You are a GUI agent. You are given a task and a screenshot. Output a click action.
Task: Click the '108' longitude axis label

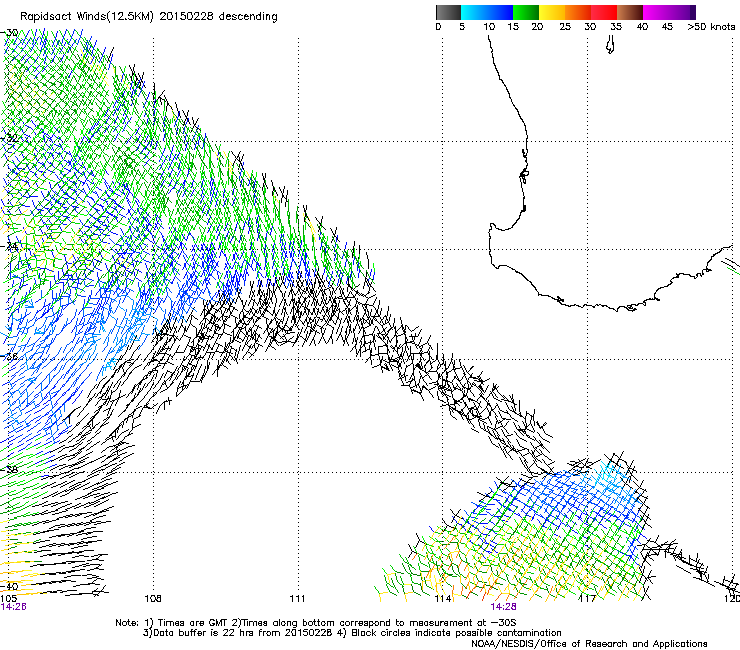153,599
